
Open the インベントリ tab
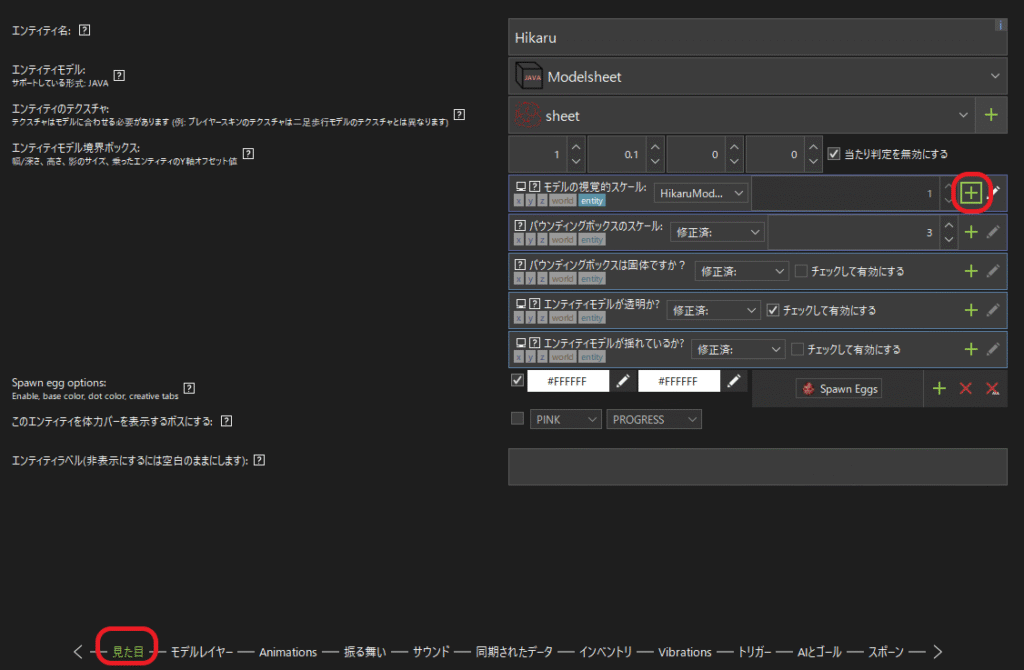coord(606,652)
